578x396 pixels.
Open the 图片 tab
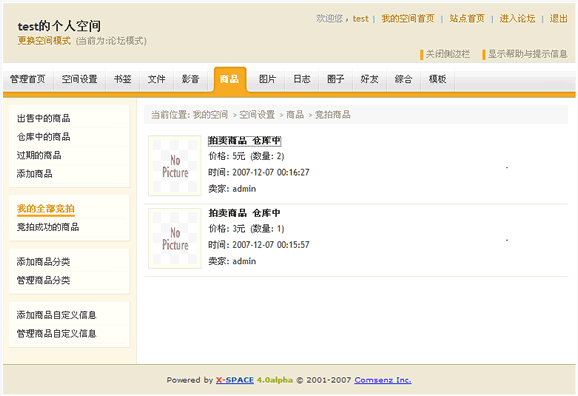268,79
